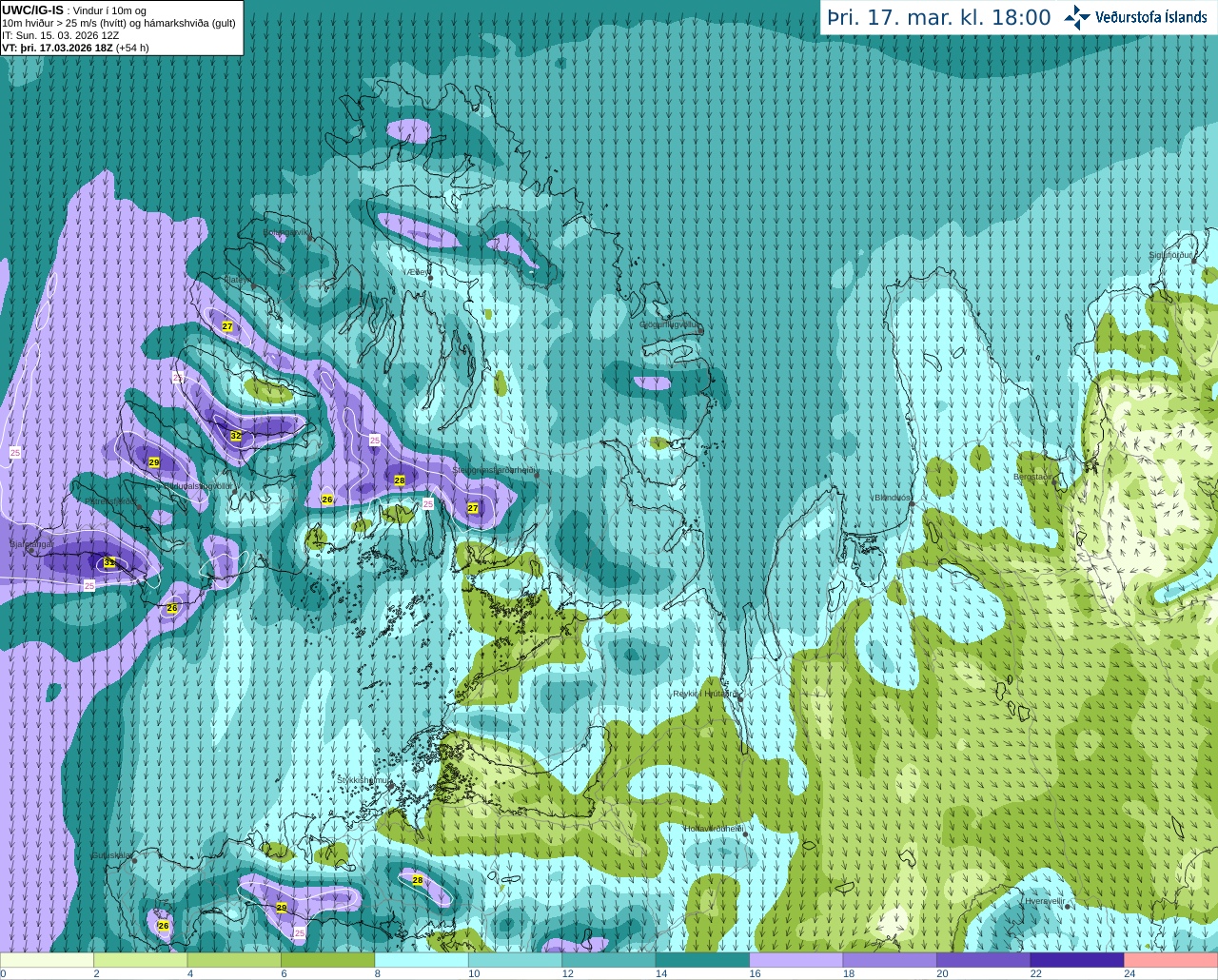
Task: Click the 'UWC/IG-IS : Vindur í 10m og' title
Action: click(x=74, y=10)
